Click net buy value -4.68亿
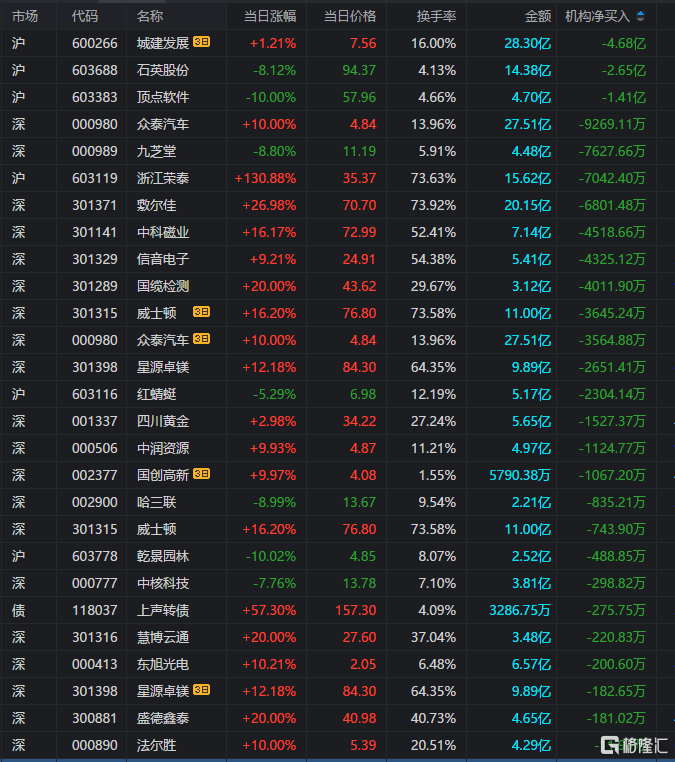 (x=624, y=43)
